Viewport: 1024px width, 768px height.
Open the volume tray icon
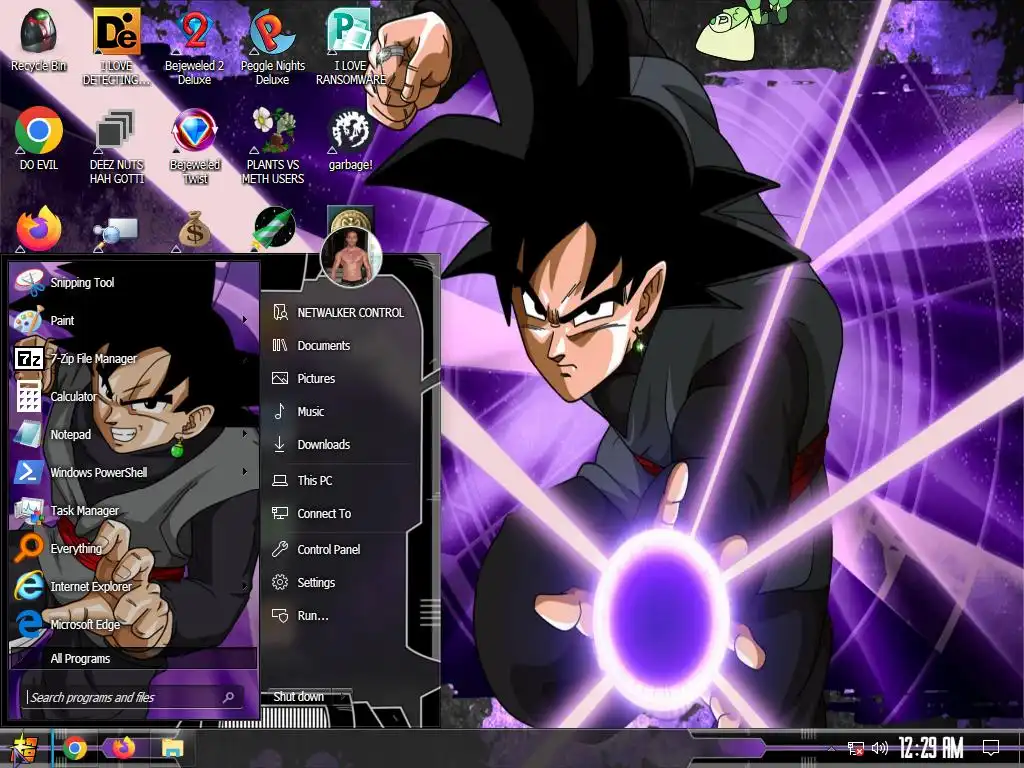(880, 748)
